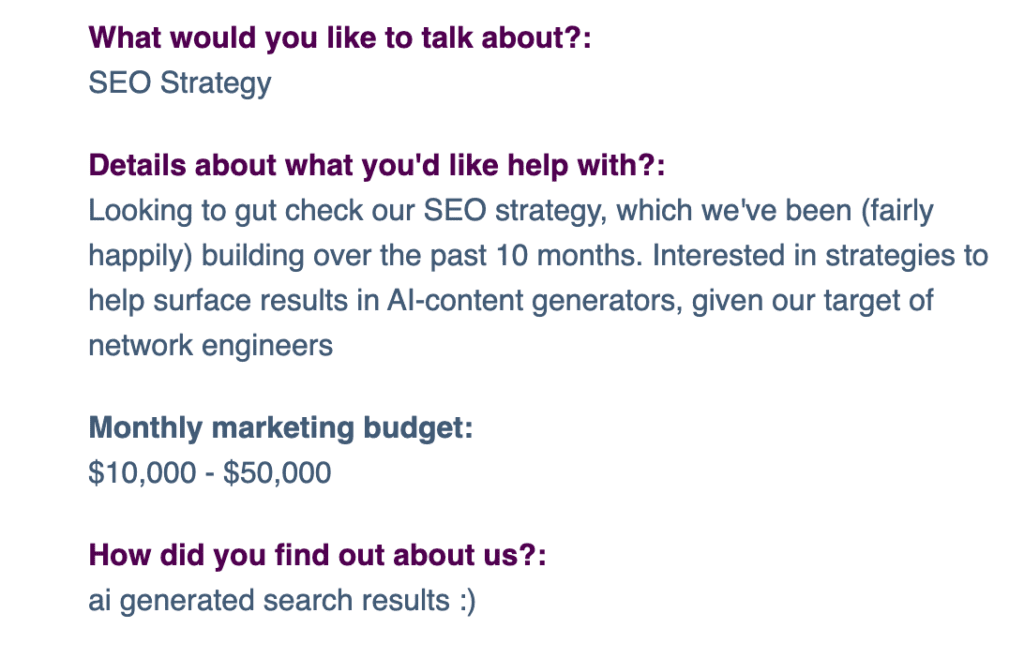
Task: Click the text "network engineers"
Action: (210, 345)
